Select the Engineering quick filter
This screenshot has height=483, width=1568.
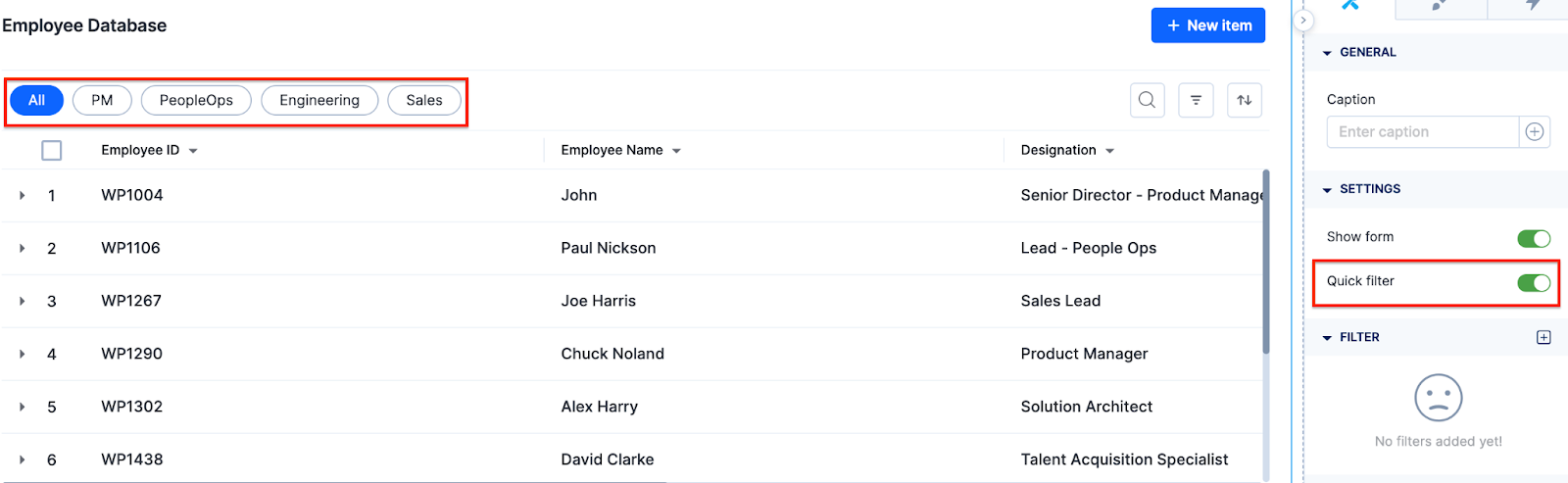pyautogui.click(x=319, y=100)
